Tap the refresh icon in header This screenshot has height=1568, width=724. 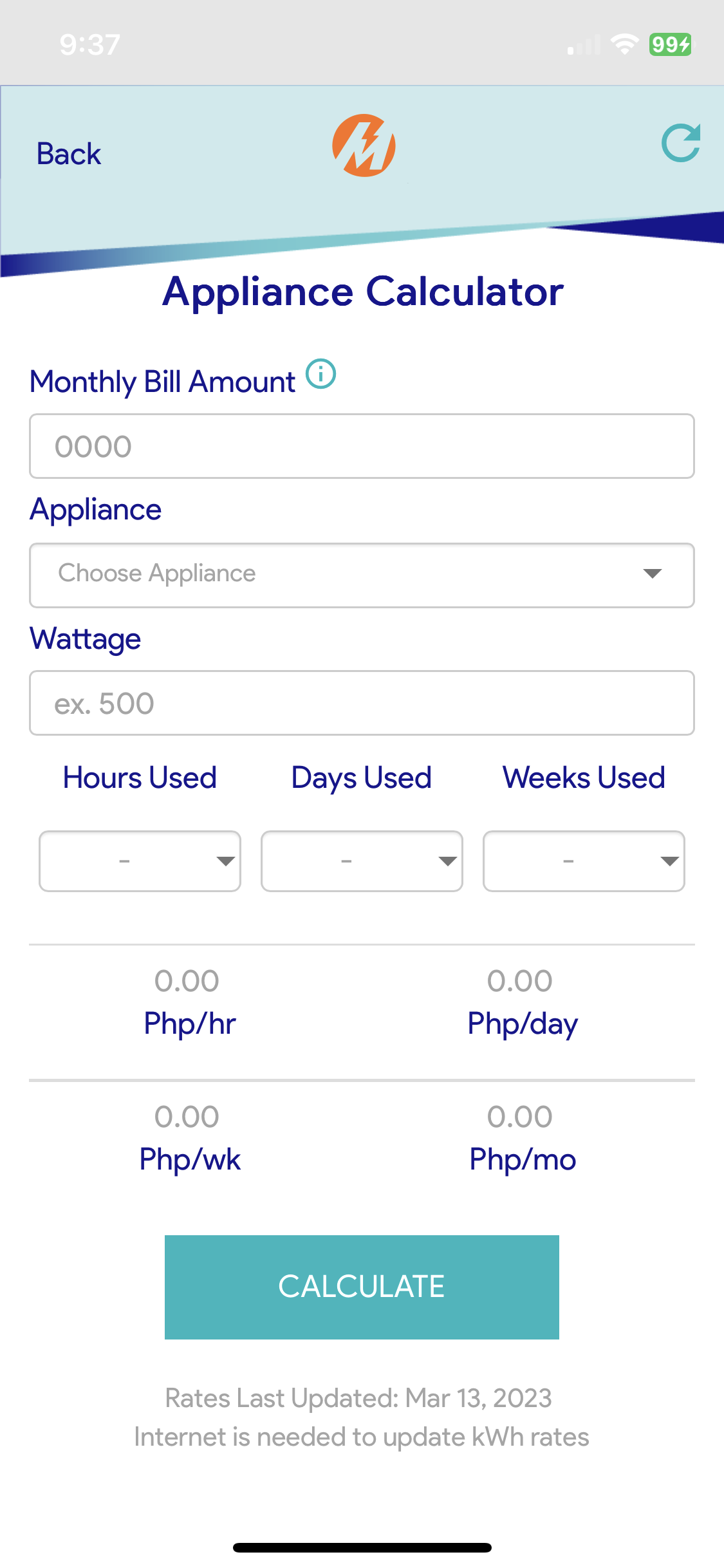(680, 143)
